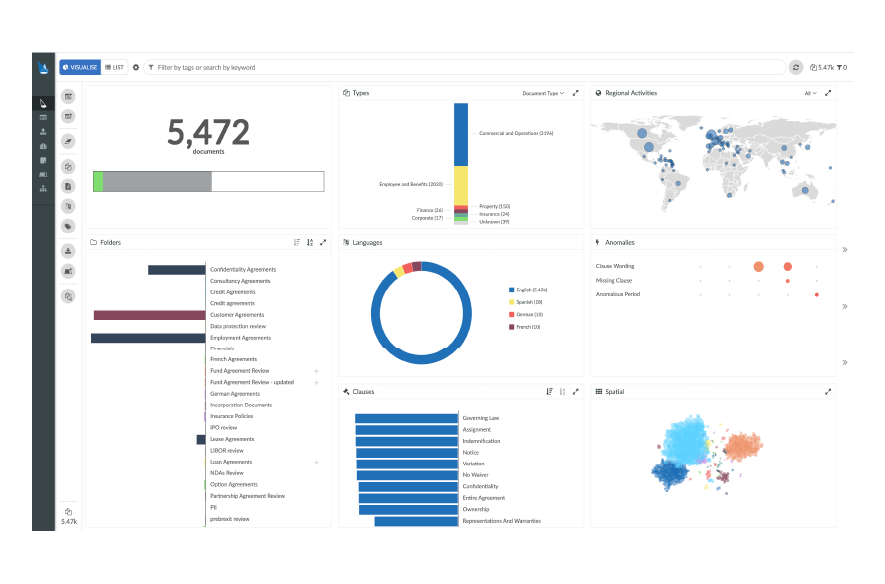Click the filter by tags search field

point(466,67)
